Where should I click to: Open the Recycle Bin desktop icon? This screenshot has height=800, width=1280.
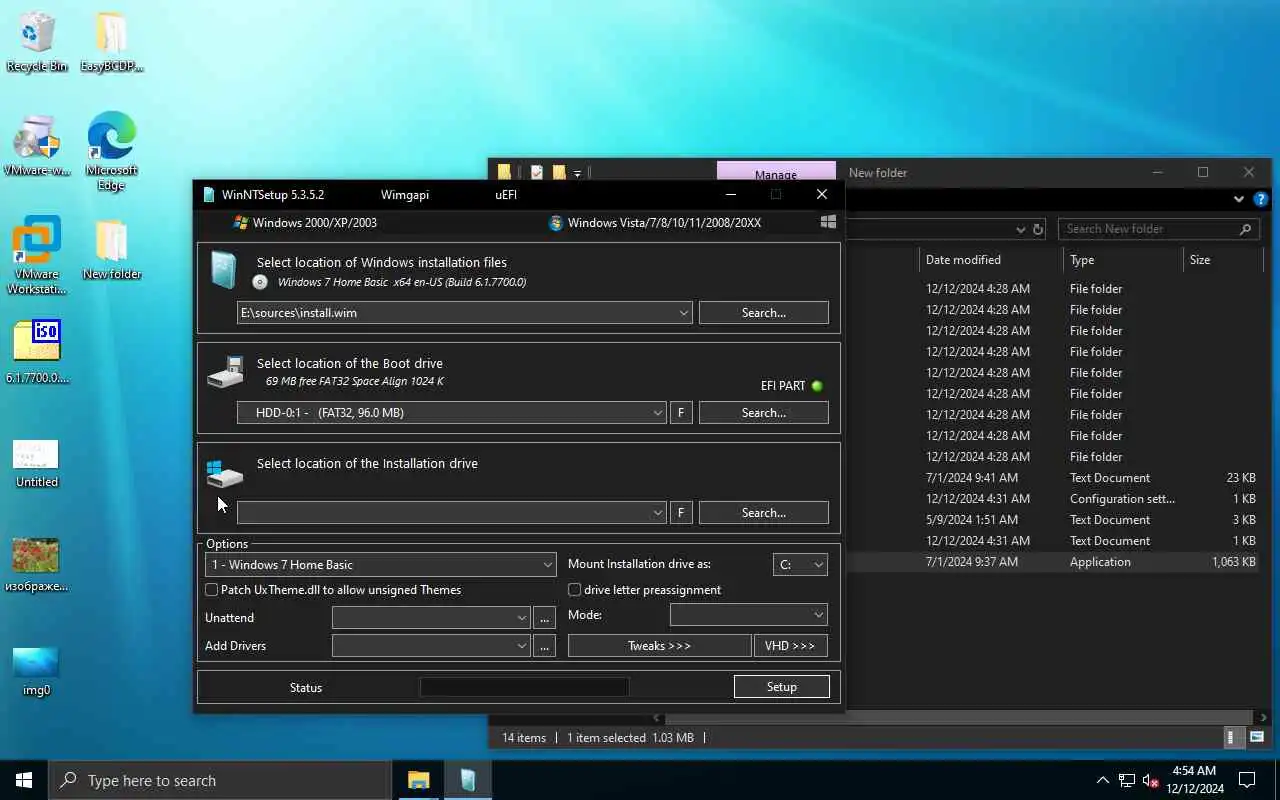point(37,42)
